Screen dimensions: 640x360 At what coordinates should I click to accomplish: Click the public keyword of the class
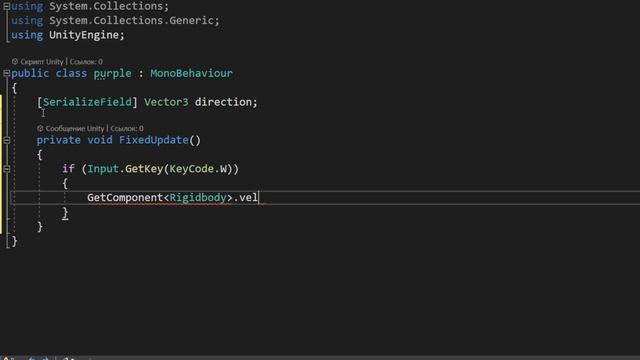point(30,73)
